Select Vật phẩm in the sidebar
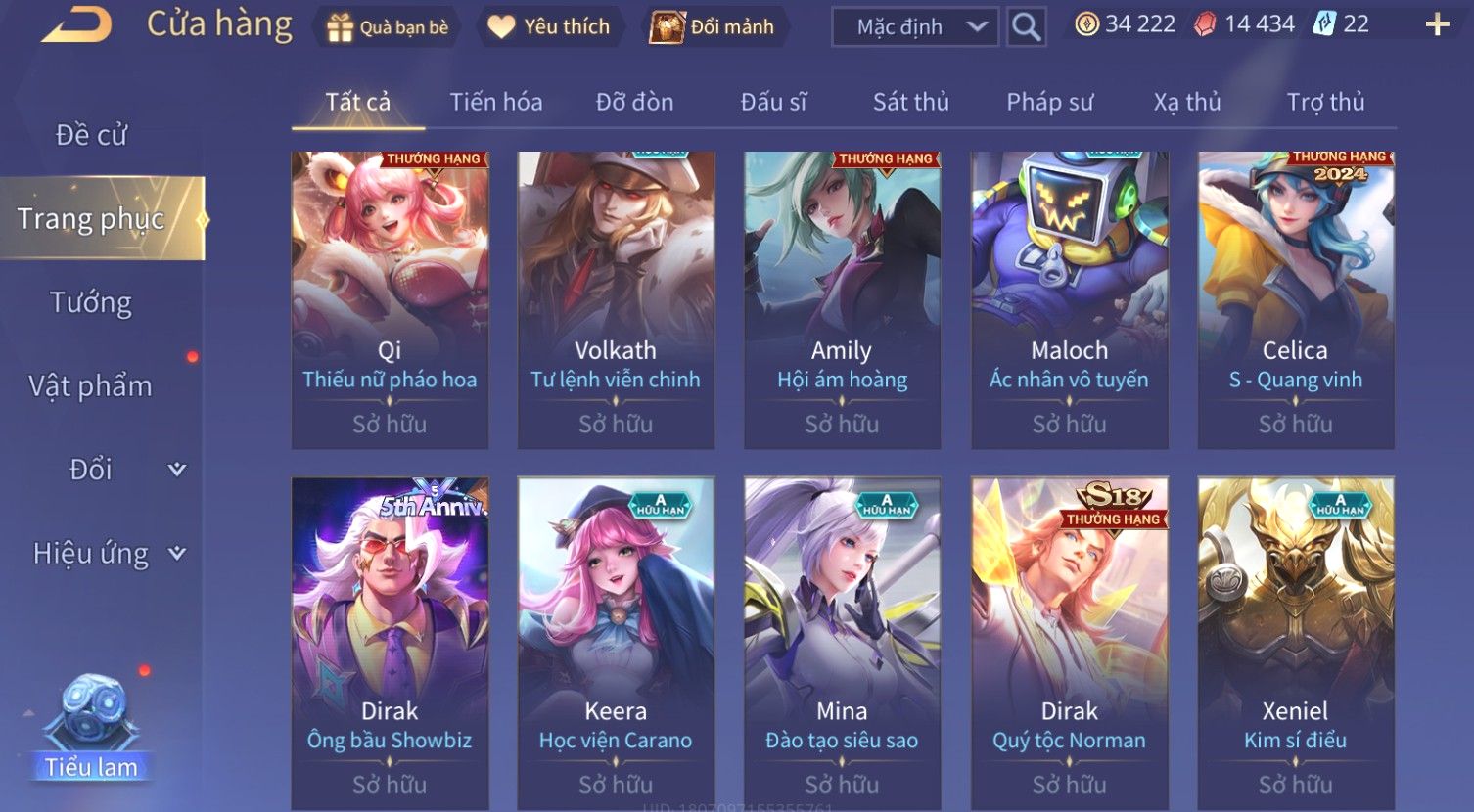This screenshot has height=812, width=1474. (x=91, y=386)
